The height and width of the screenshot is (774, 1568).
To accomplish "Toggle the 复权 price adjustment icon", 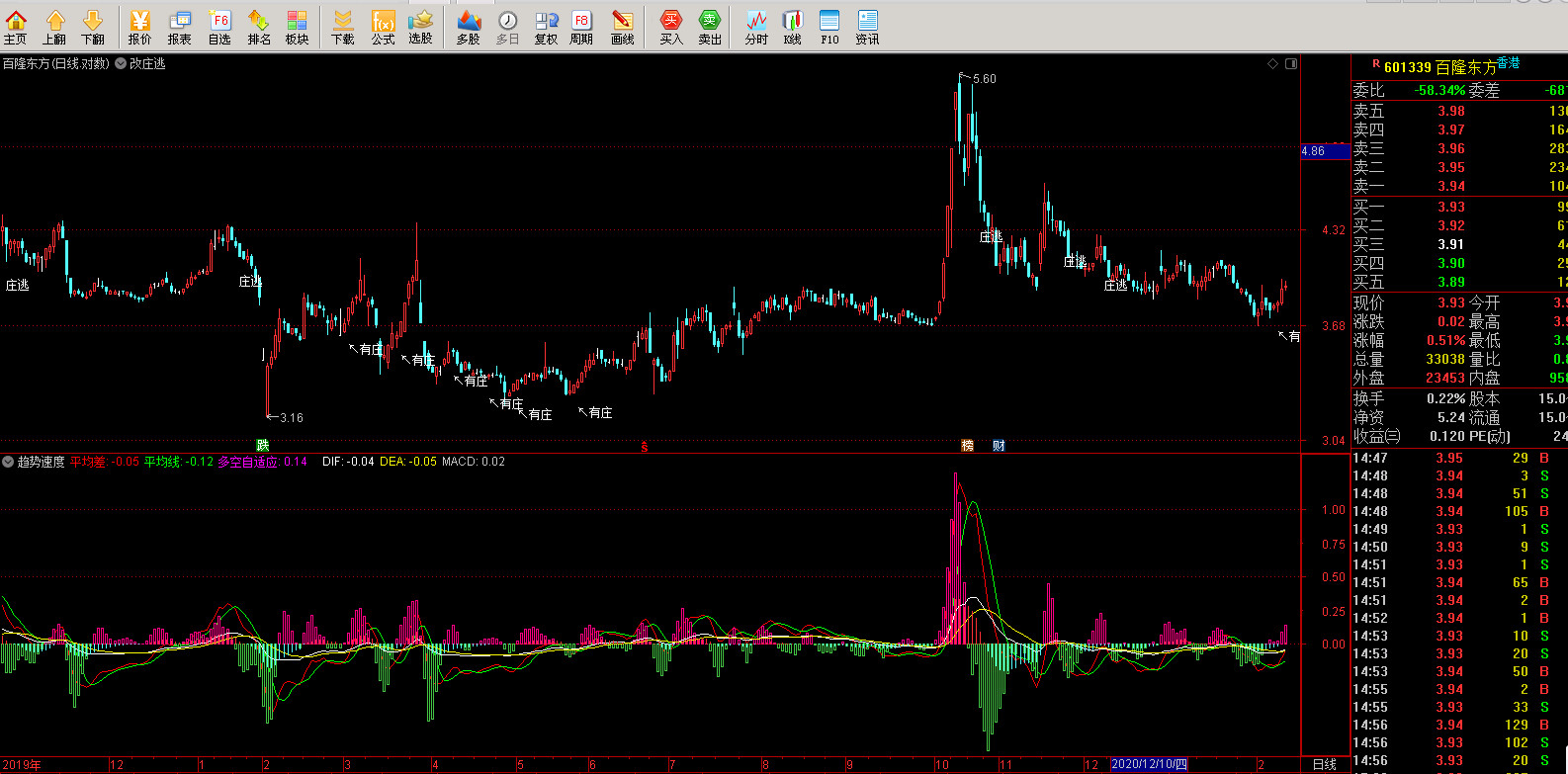I will [546, 27].
